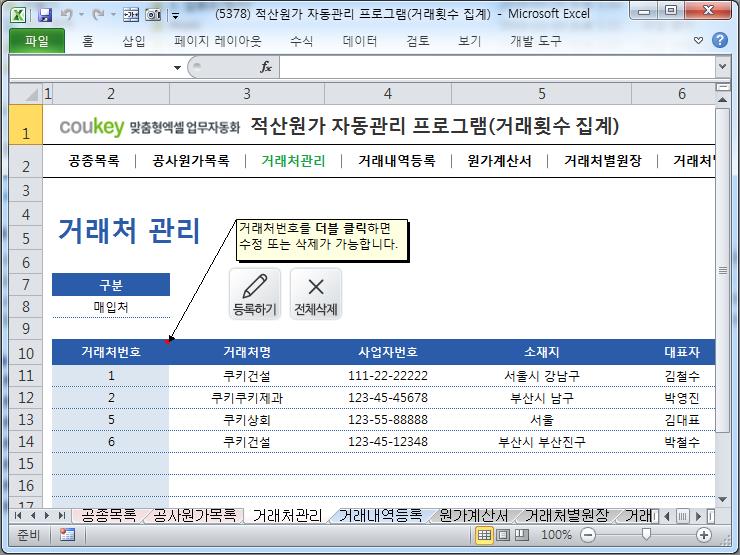Click the 공종목록 navigation link
The image size is (740, 555).
[x=94, y=161]
